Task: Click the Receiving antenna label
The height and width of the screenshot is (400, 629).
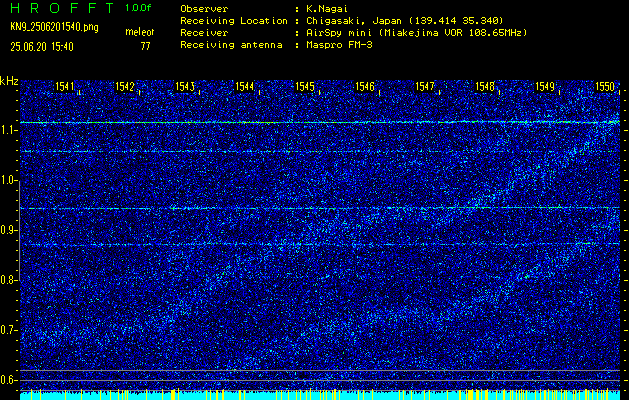Action: 231,45
